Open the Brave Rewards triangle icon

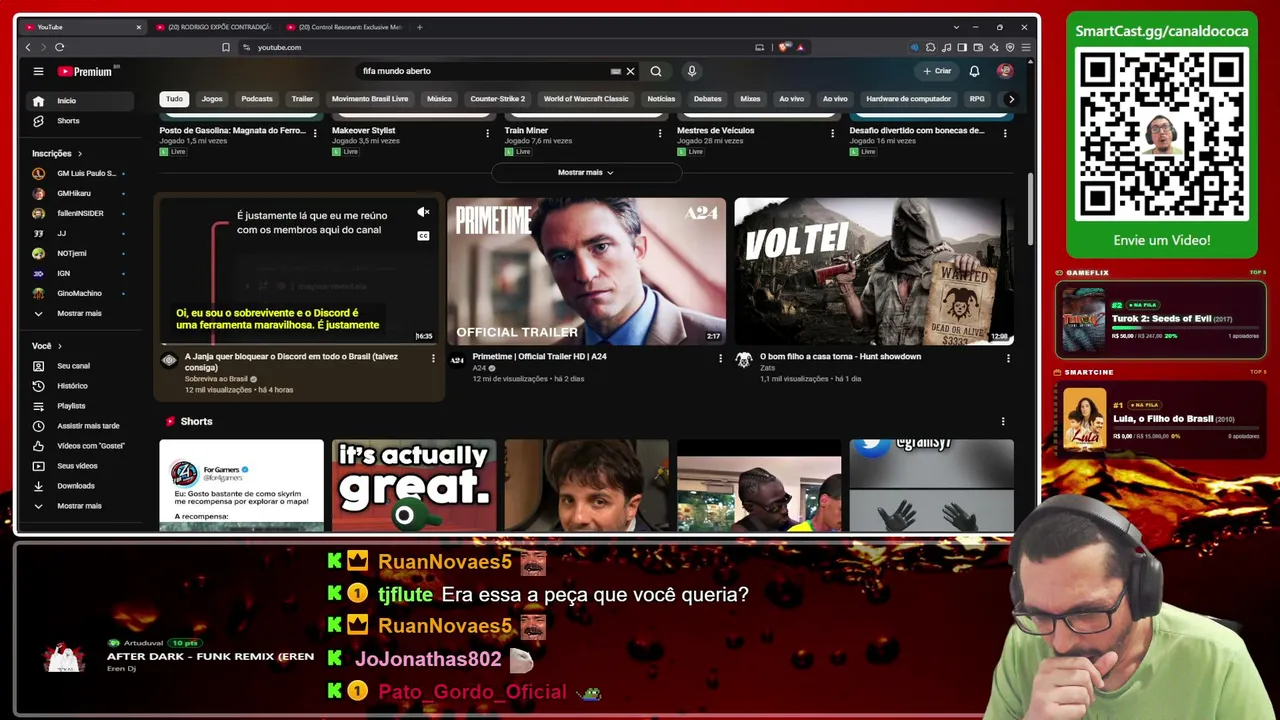point(800,47)
